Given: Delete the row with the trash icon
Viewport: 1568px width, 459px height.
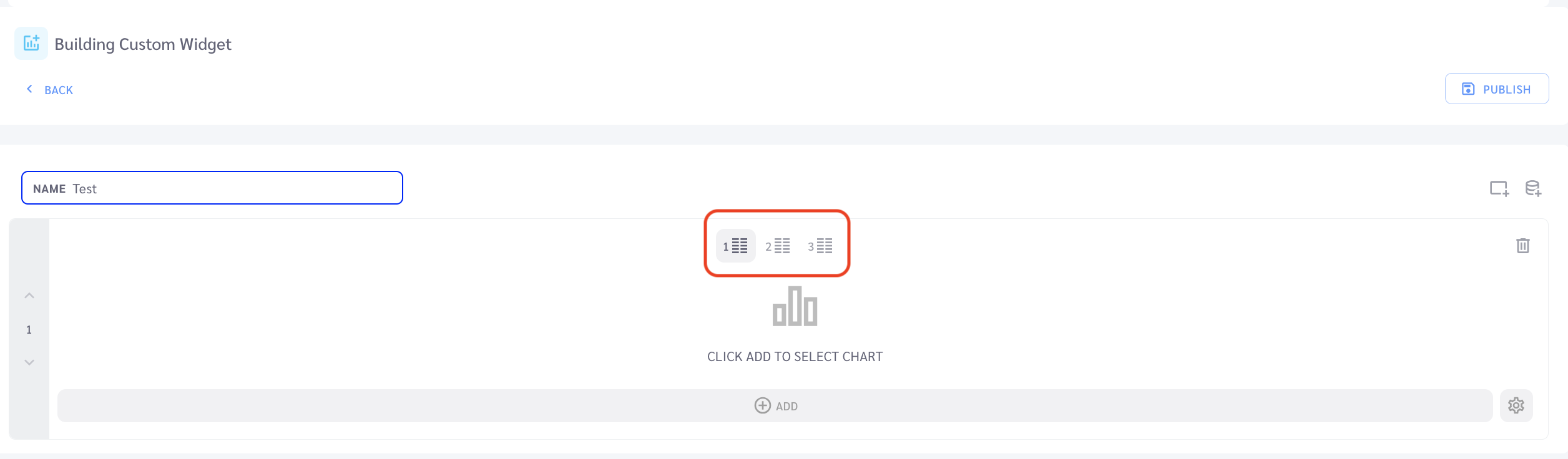Looking at the screenshot, I should (x=1523, y=246).
